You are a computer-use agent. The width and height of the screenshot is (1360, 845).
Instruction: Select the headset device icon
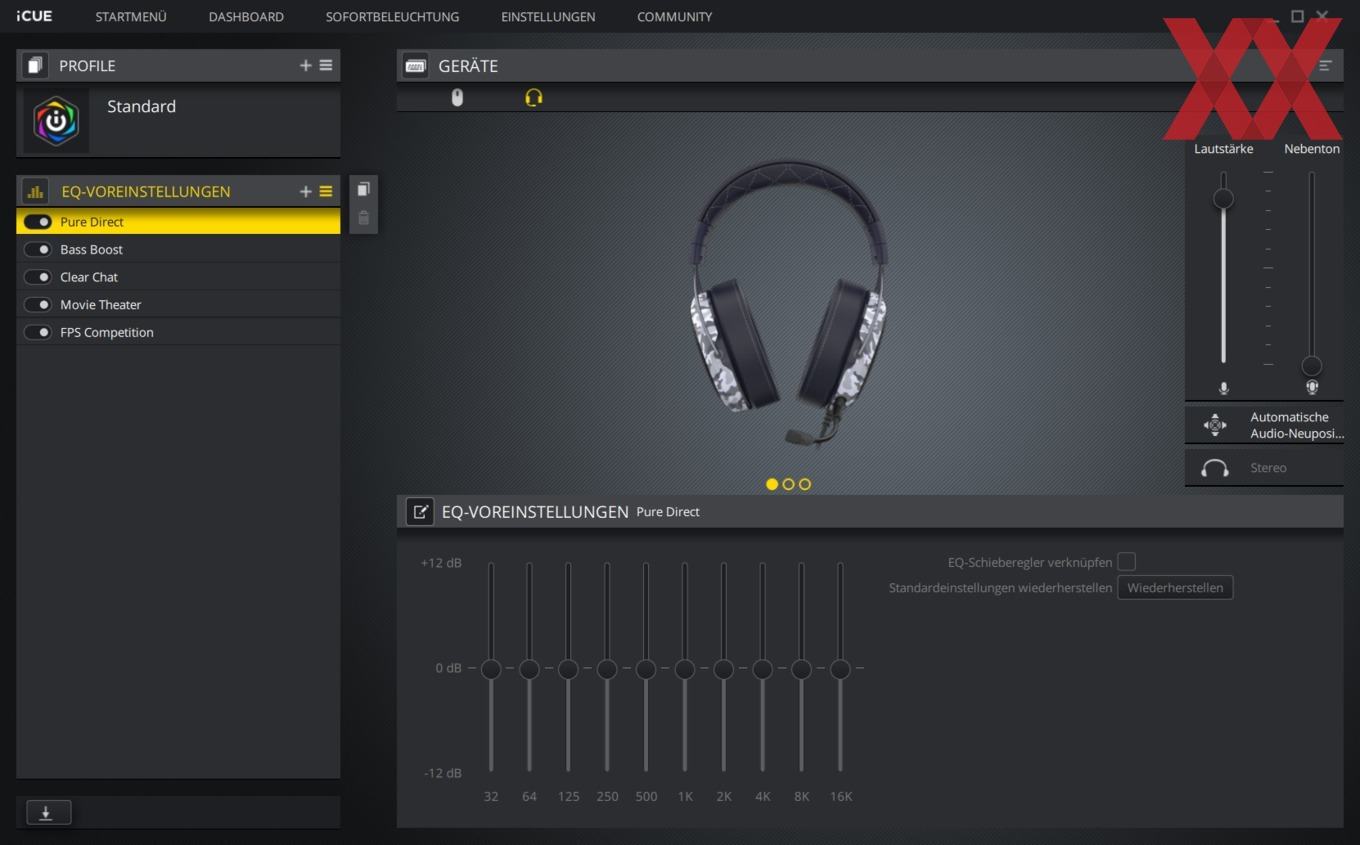click(534, 97)
